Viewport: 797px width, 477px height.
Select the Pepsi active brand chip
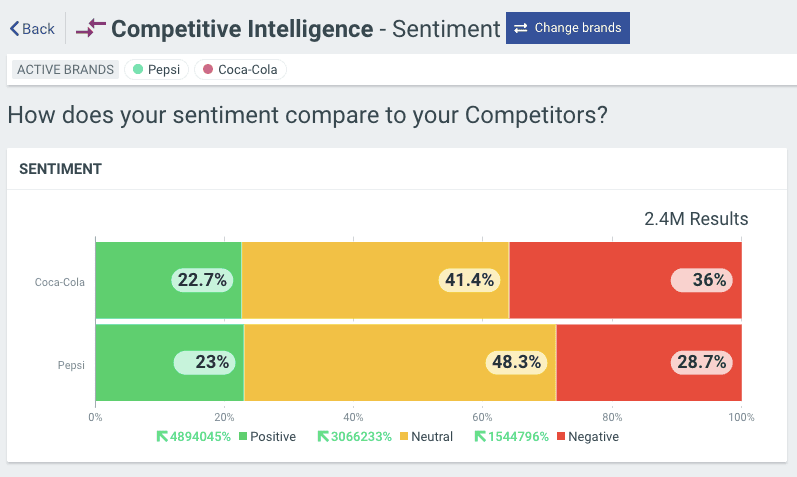point(155,70)
